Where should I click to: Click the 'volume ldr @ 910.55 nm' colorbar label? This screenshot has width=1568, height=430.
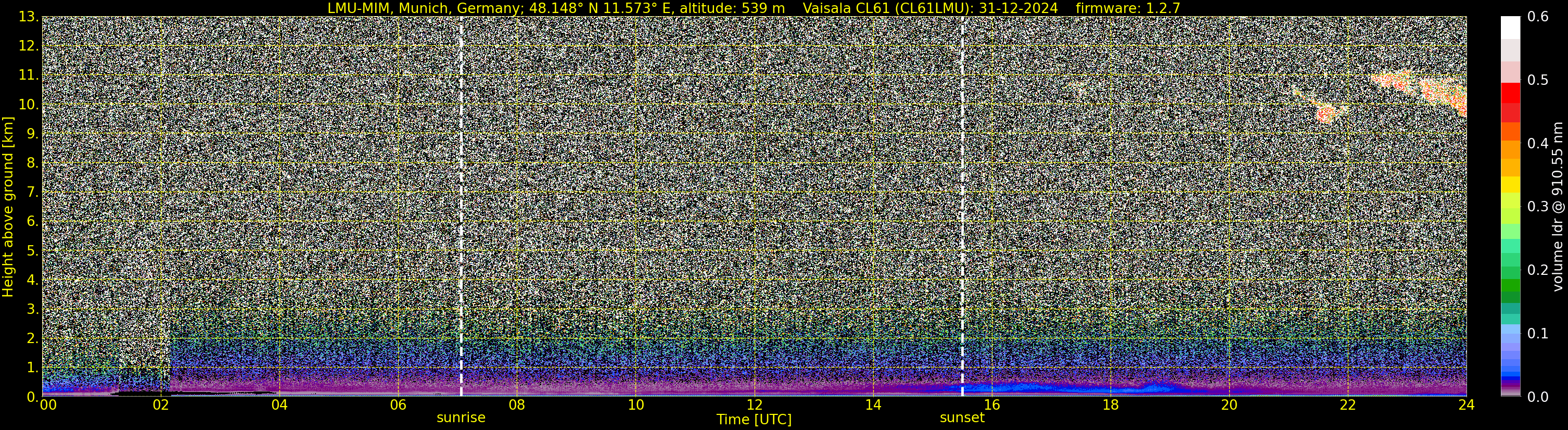coord(1558,207)
